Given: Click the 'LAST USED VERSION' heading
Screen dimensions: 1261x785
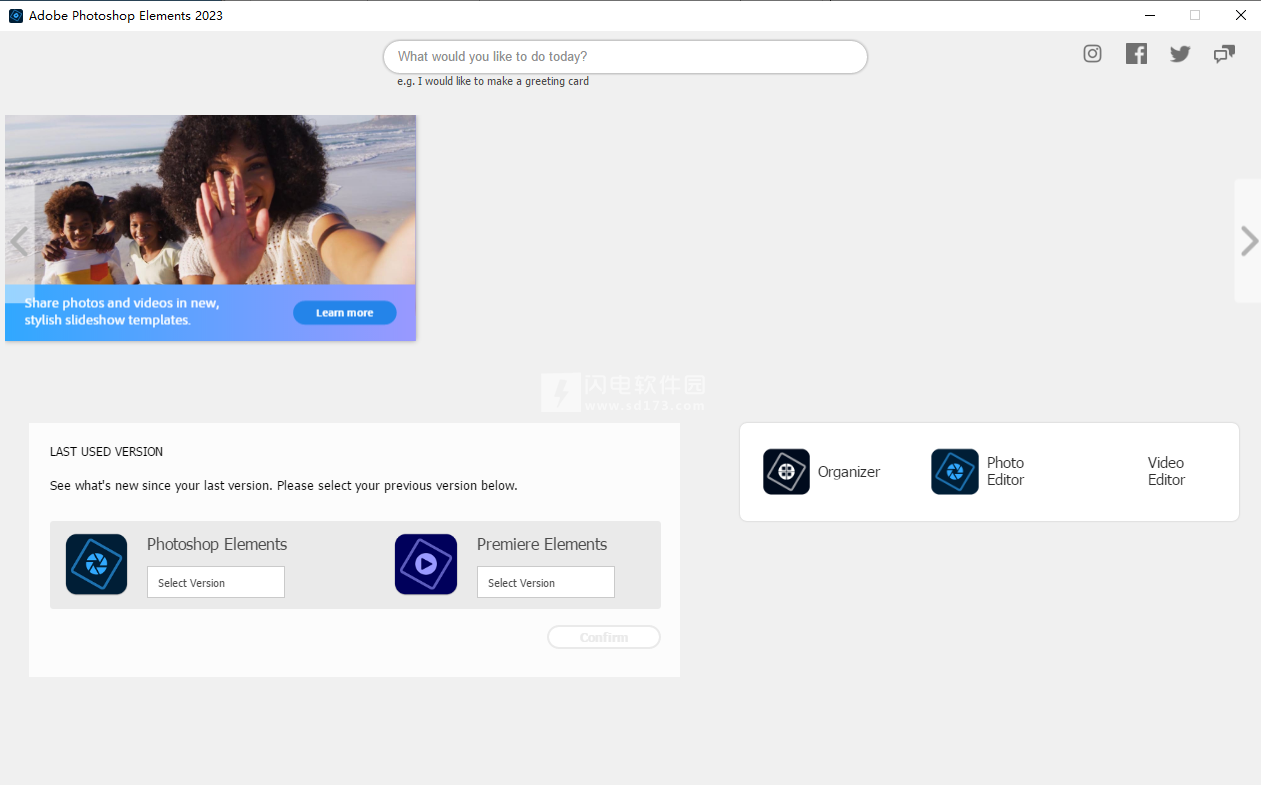Looking at the screenshot, I should click(106, 452).
